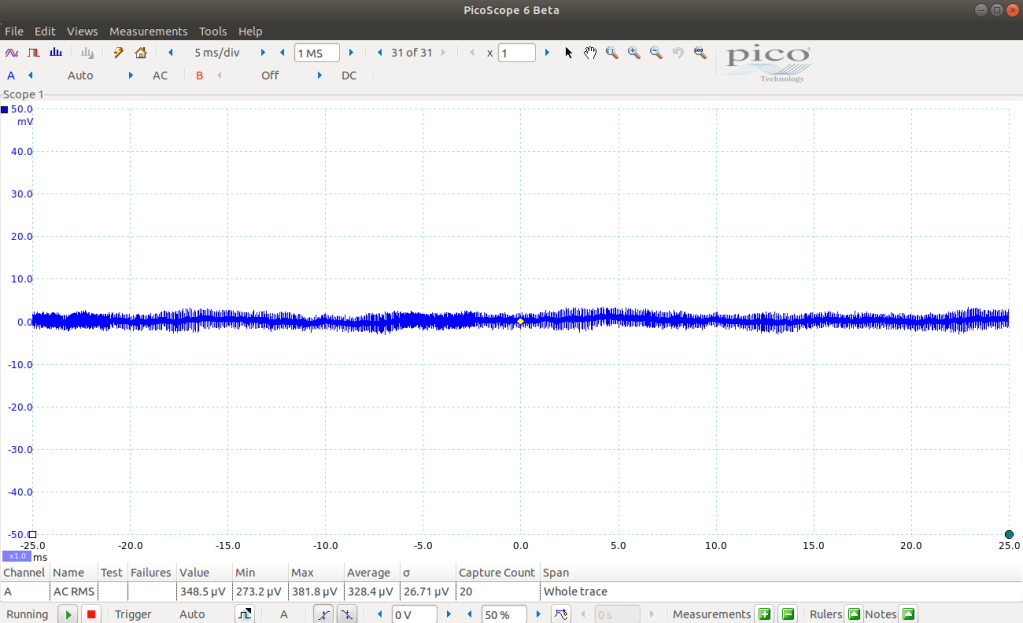Open the Channel A coupling AC dropdown
Image resolution: width=1023 pixels, height=623 pixels.
(x=160, y=75)
